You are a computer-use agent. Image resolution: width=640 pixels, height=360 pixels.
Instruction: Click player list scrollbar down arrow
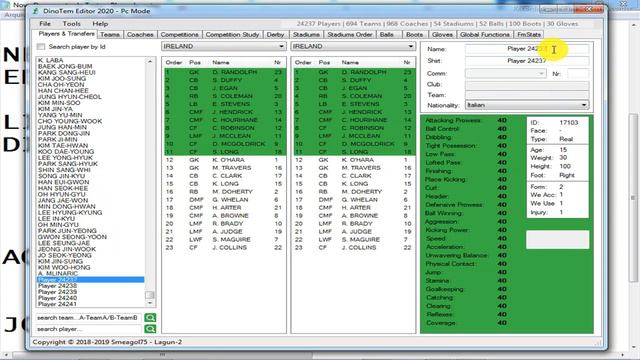(x=150, y=303)
